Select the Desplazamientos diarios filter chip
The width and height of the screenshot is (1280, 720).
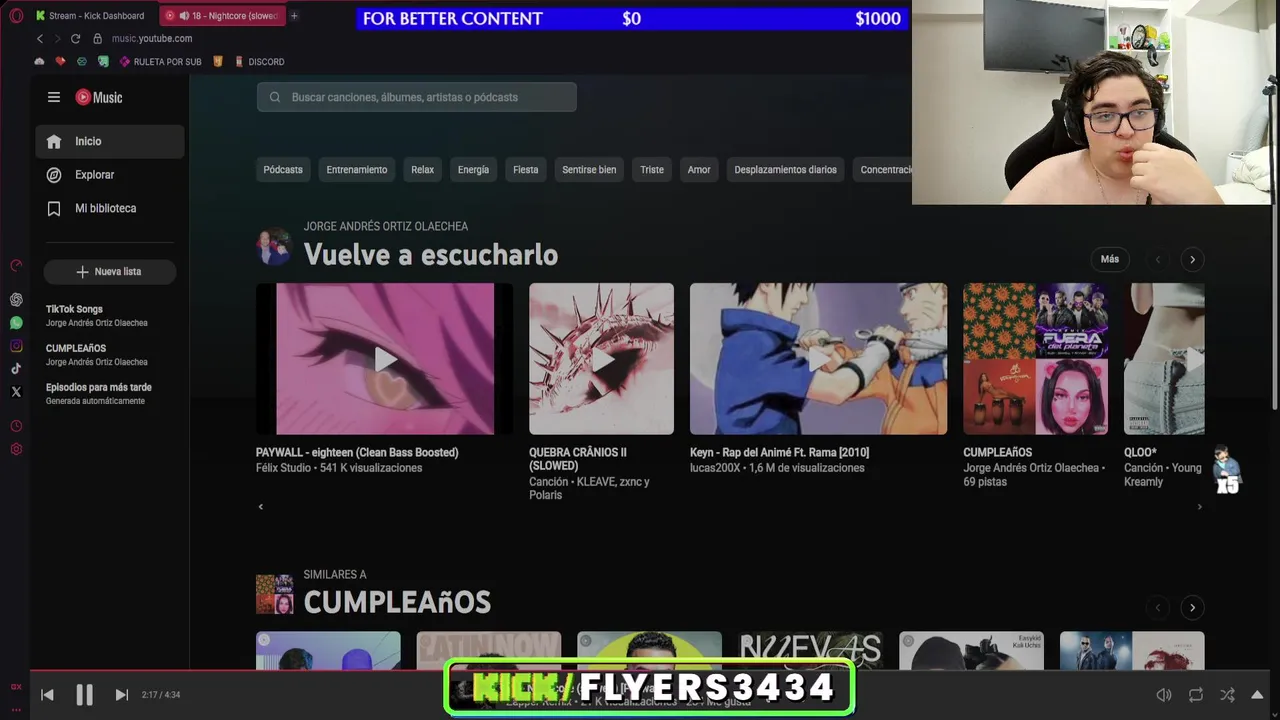[786, 170]
